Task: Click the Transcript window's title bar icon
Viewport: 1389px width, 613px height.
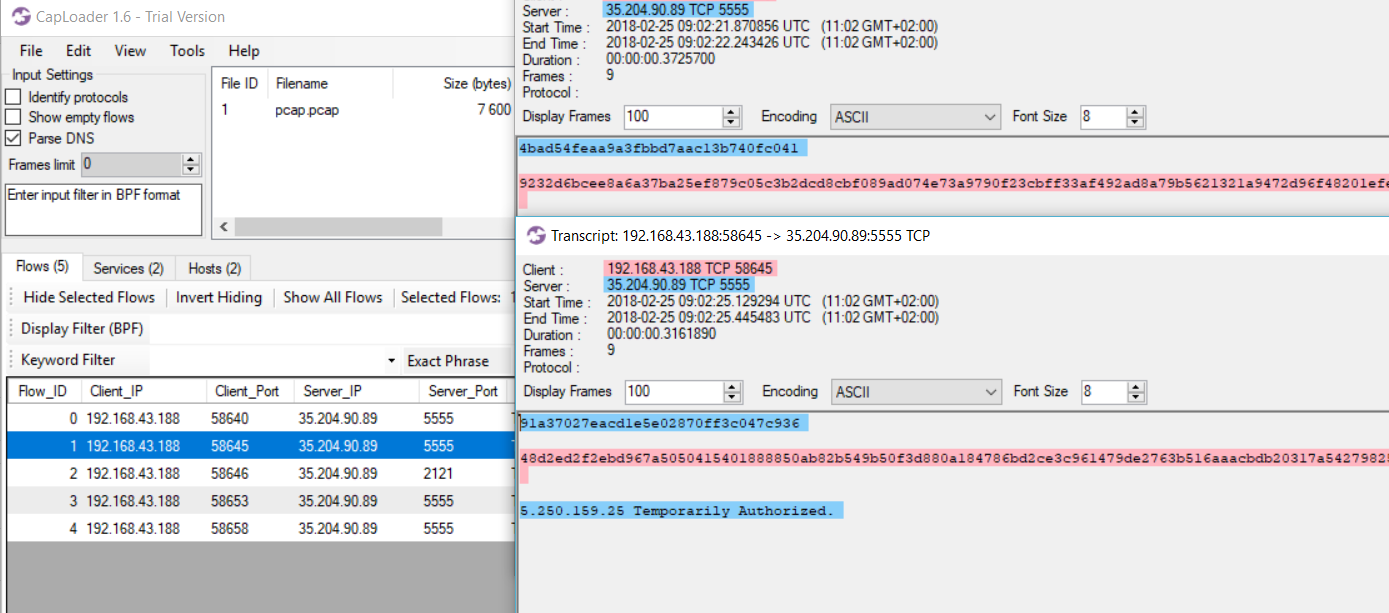Action: (536, 235)
